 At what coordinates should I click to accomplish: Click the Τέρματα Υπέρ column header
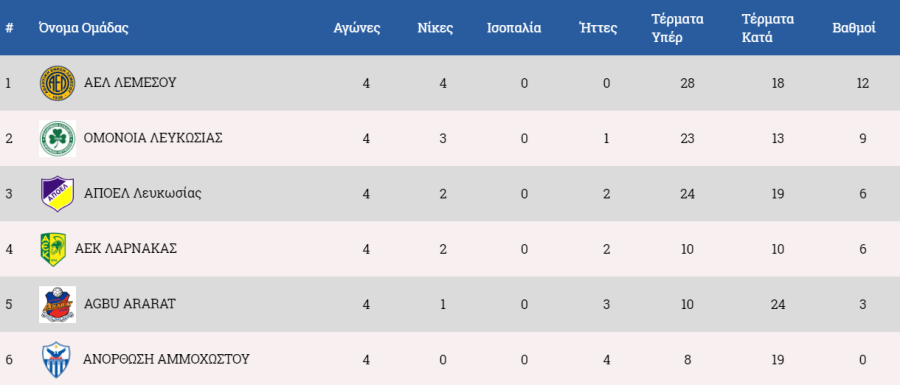pos(677,28)
